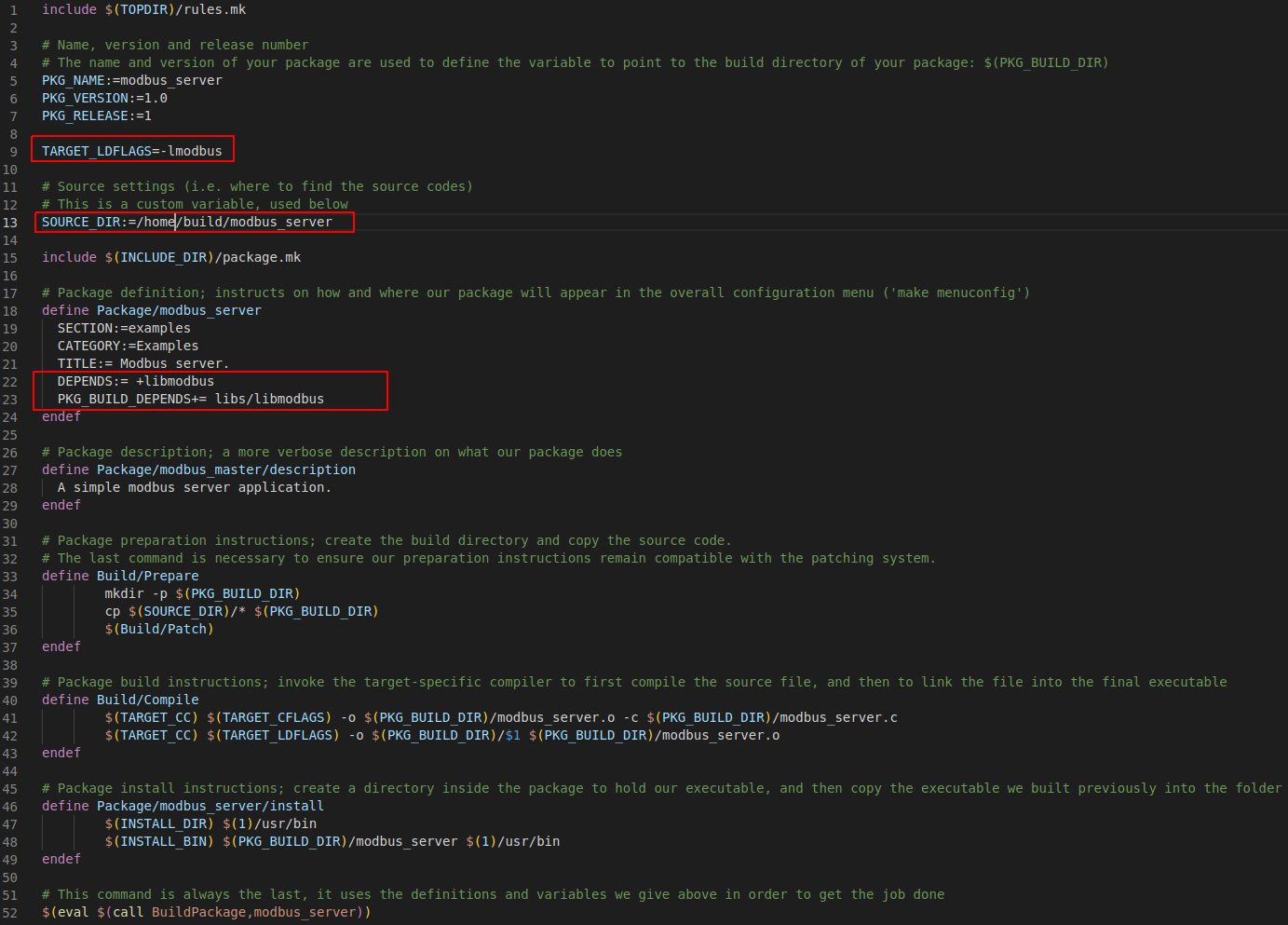
Task: Click the 'DEPENDS:= +libmodbus' line
Action: 136,381
